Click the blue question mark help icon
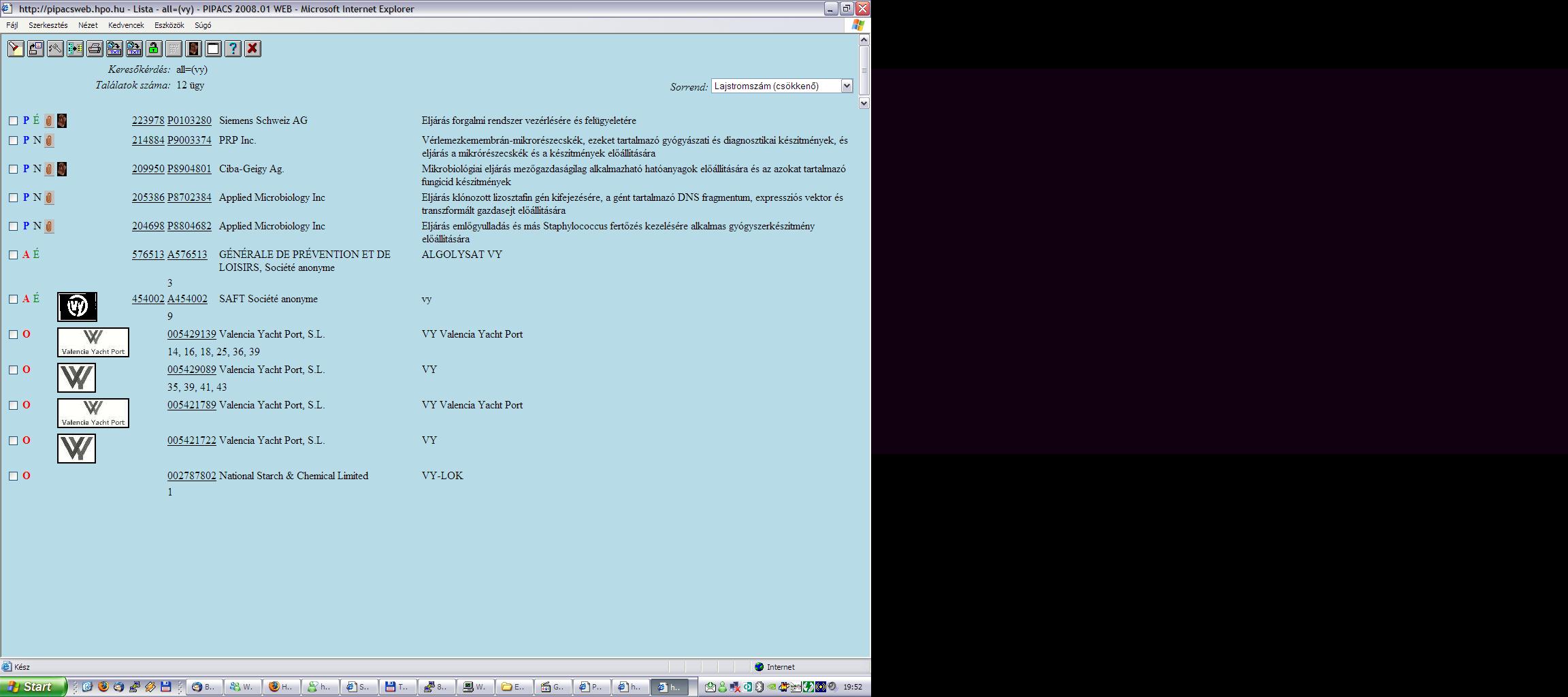1568x697 pixels. (233, 48)
